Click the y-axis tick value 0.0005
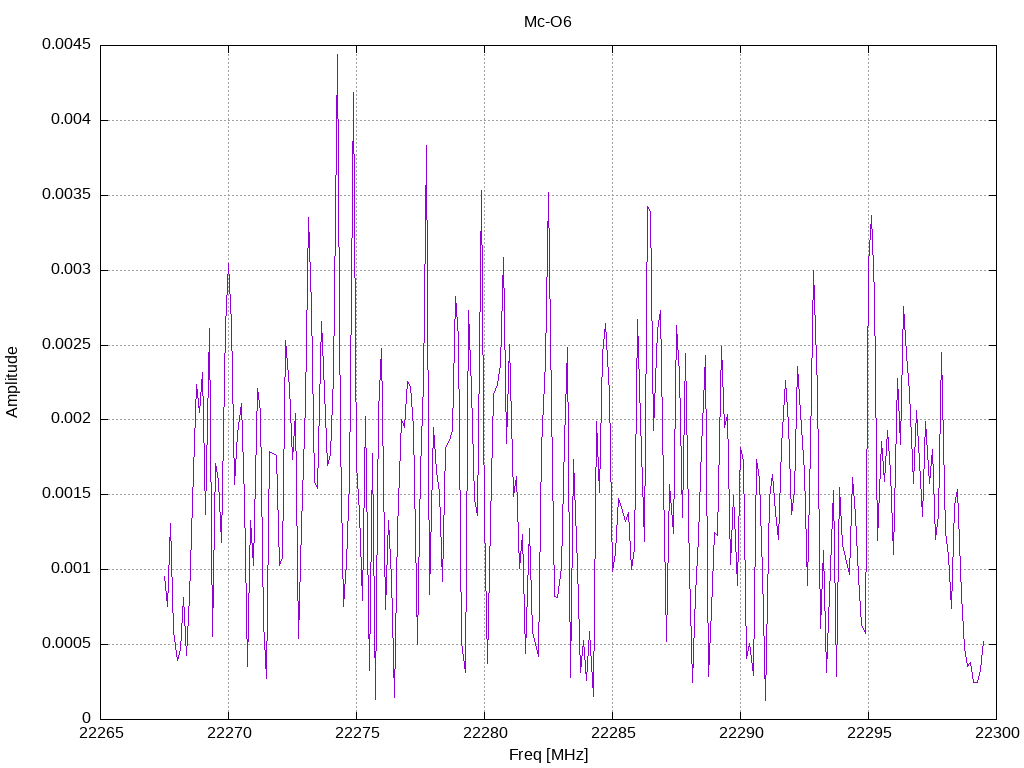The width and height of the screenshot is (1024, 768). click(x=67, y=643)
